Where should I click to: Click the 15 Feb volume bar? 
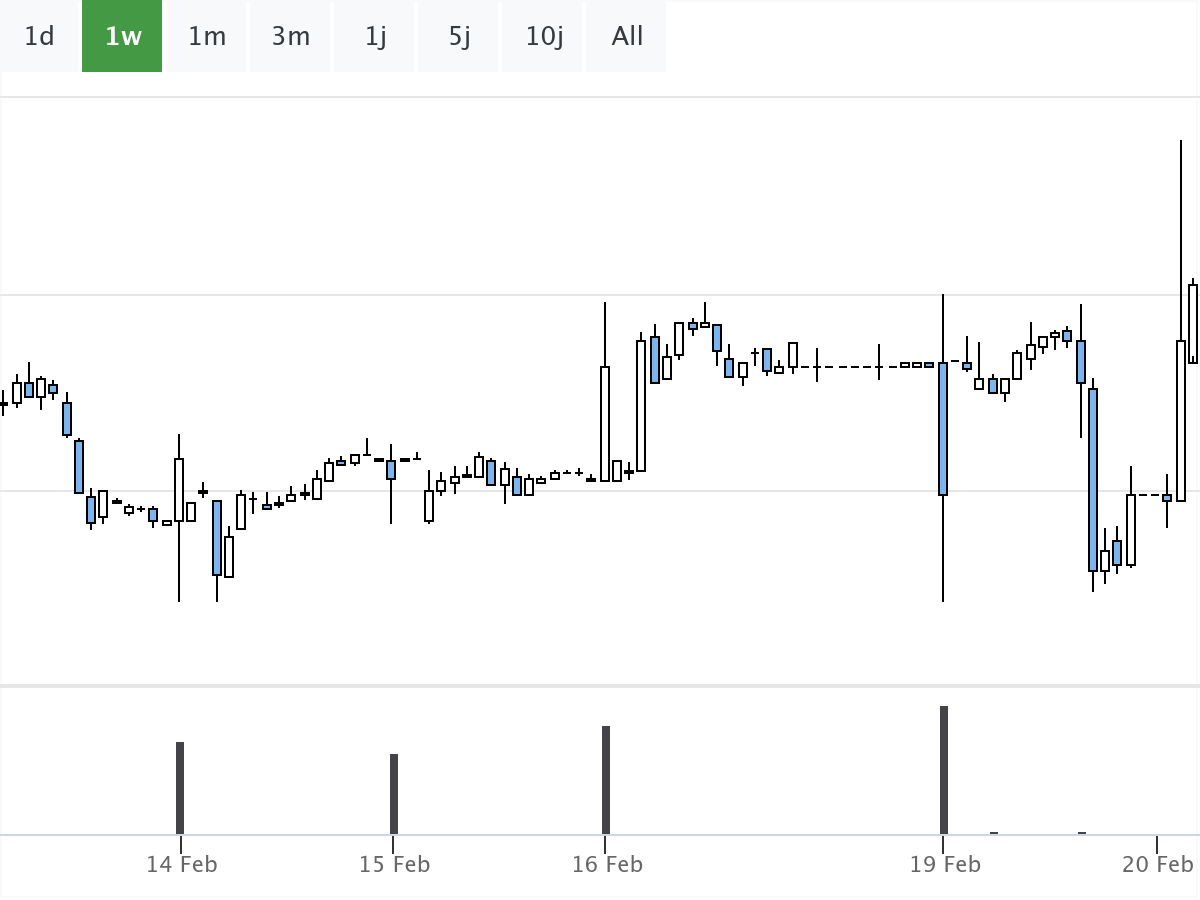tap(394, 794)
